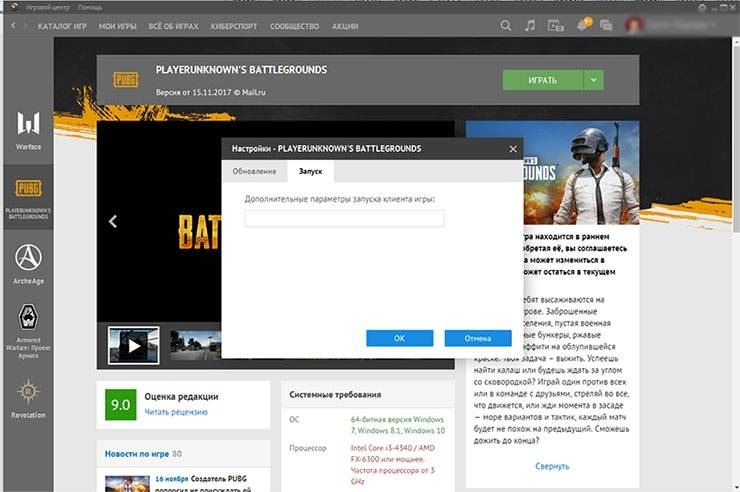Image resolution: width=740 pixels, height=492 pixels.
Task: Open the СООБЩЕСТВО section
Action: tap(294, 26)
